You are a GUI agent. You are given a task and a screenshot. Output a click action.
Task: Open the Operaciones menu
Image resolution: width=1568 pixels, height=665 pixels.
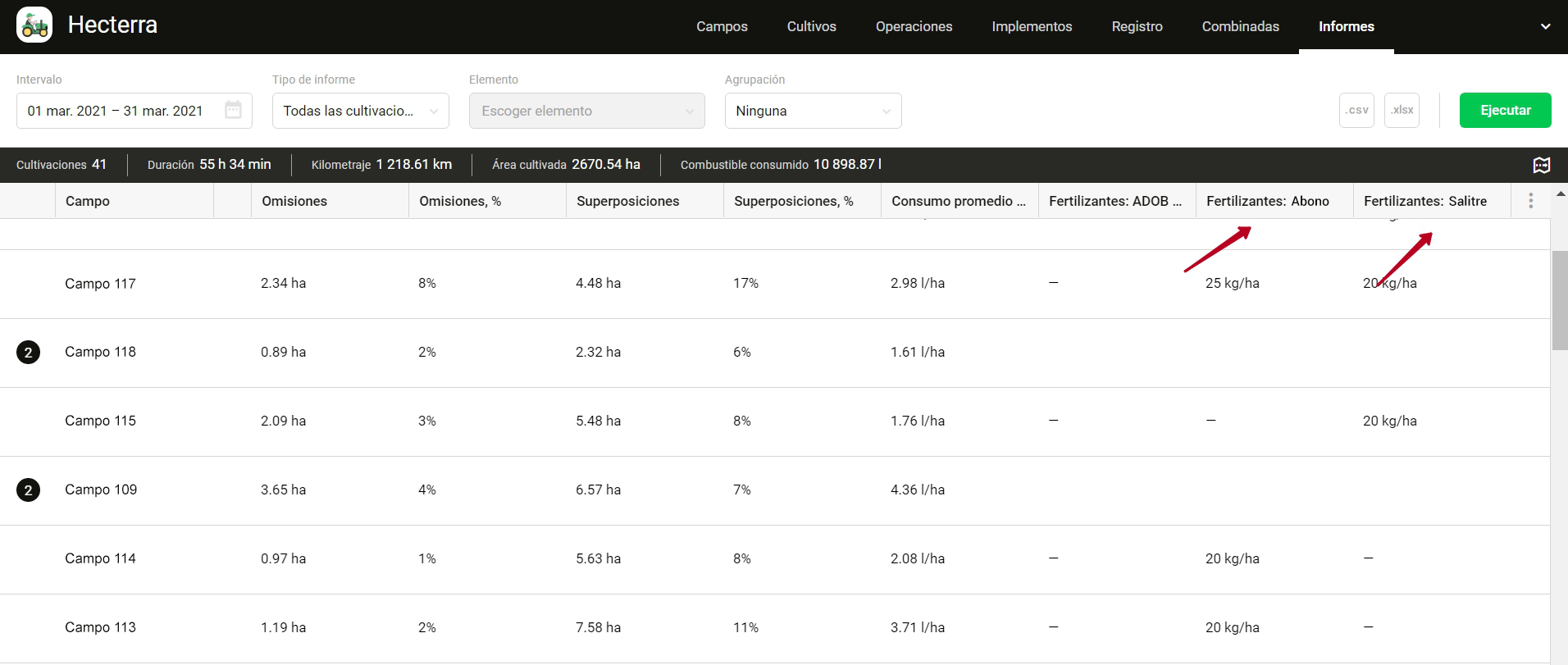pos(914,26)
